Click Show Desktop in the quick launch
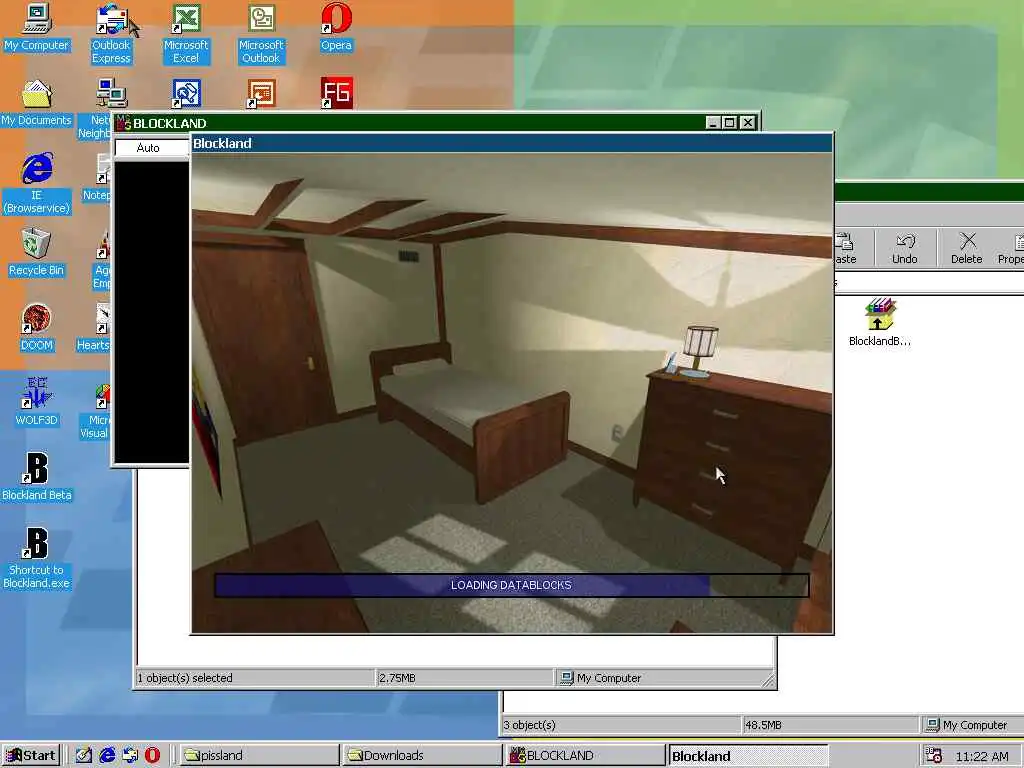This screenshot has height=768, width=1024. click(x=84, y=755)
